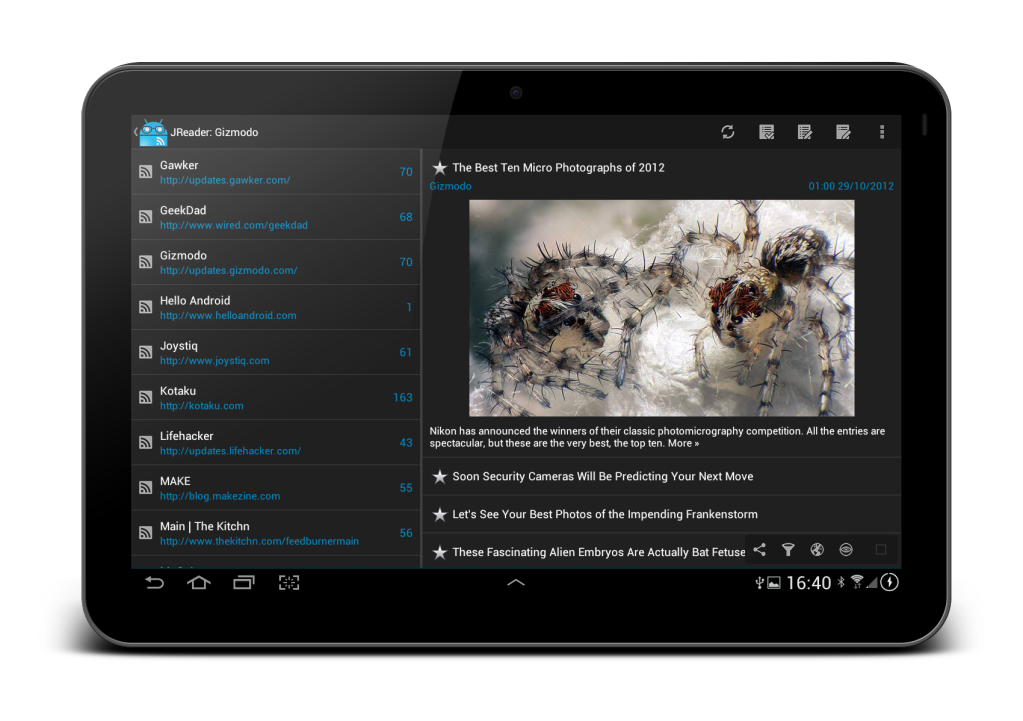
Task: Open the Kotaku feed
Action: (276, 397)
